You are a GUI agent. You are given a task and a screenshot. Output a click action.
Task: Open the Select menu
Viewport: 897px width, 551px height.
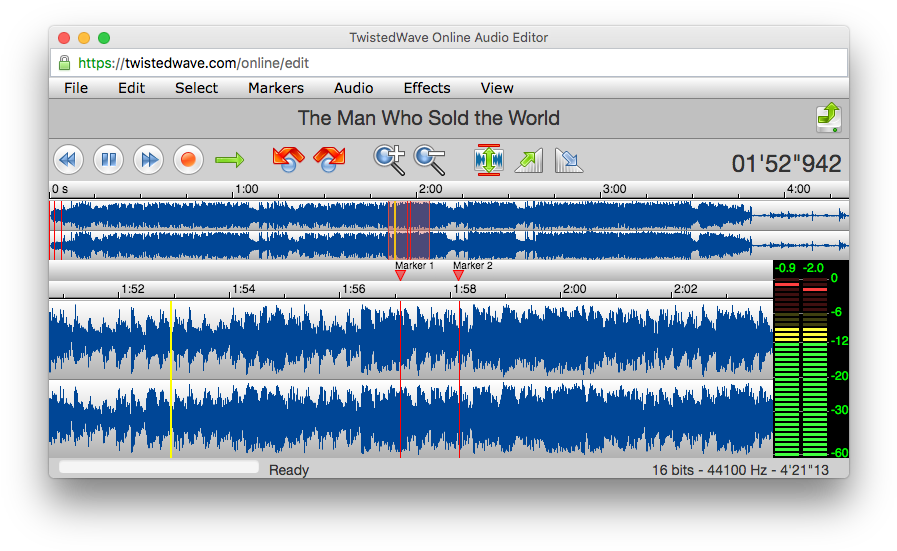point(196,88)
